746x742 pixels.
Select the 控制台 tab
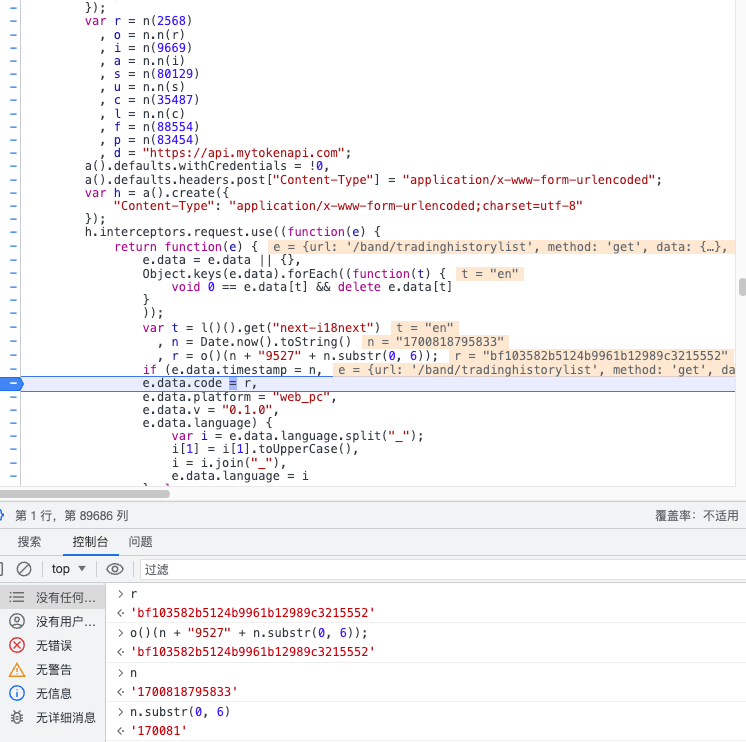pos(88,542)
